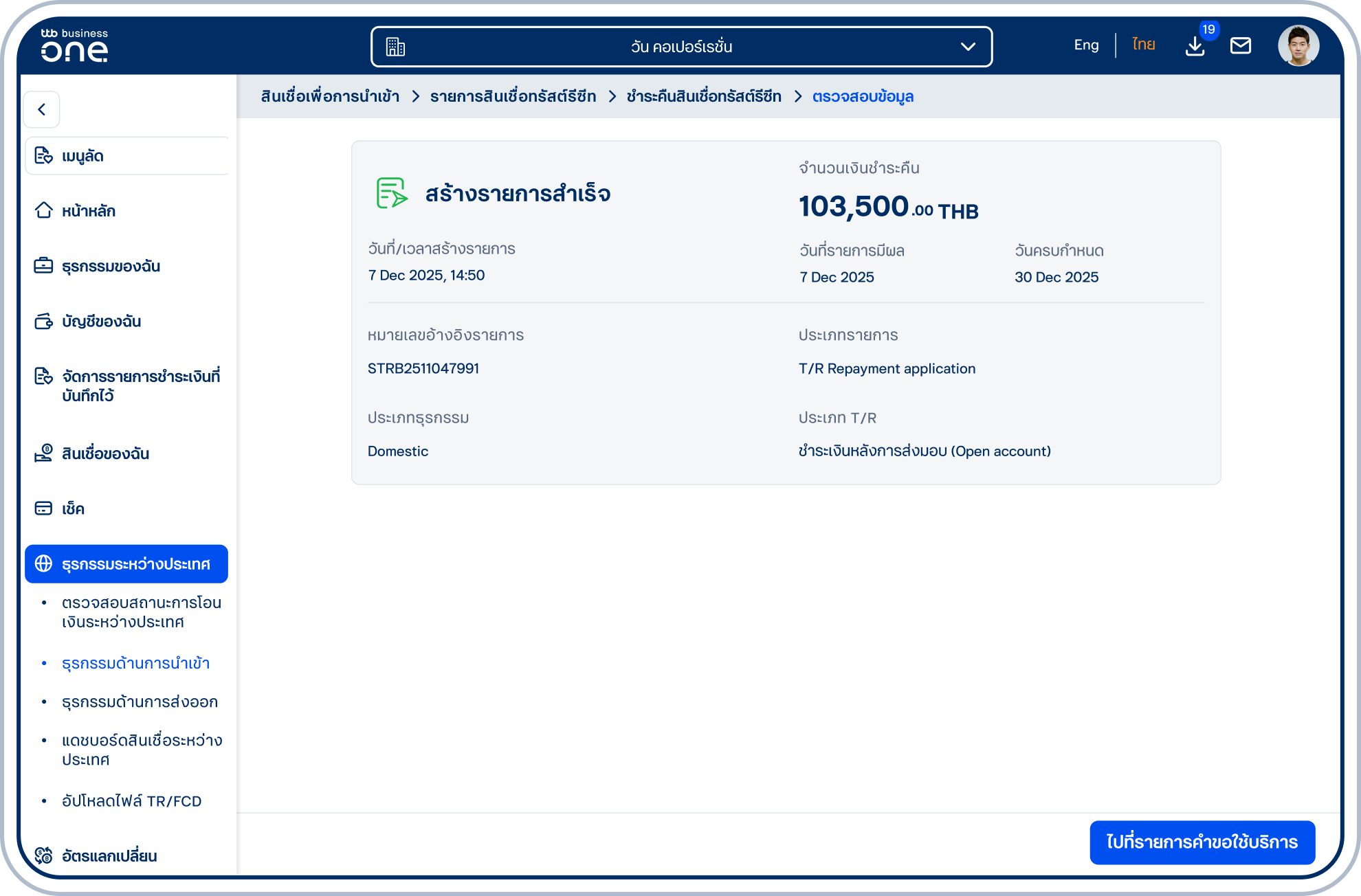Go to สินเชื่อเพื่อการนำเข้า breadcrumb link

[330, 96]
